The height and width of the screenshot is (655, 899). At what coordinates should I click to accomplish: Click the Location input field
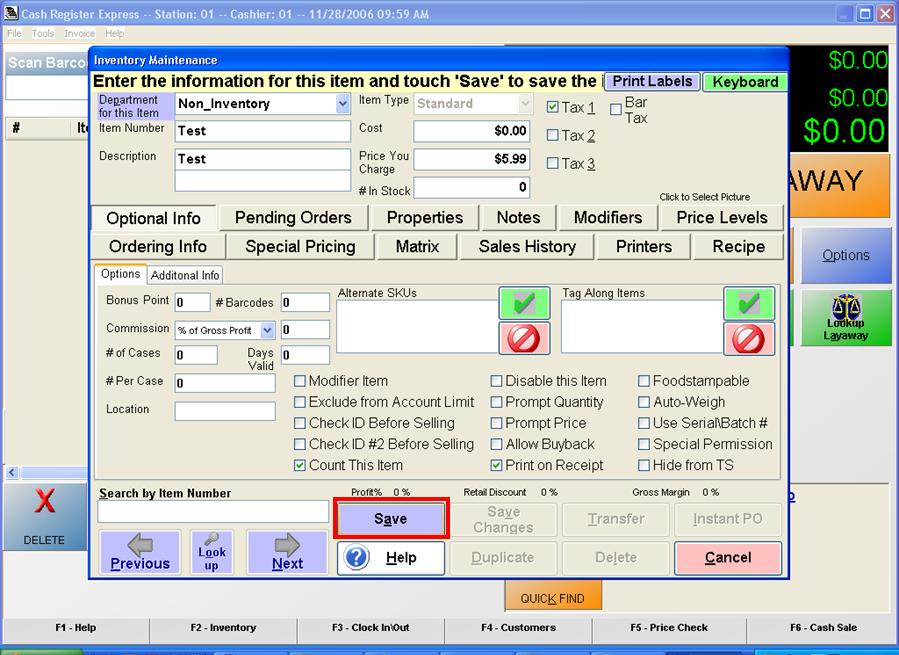[x=225, y=411]
